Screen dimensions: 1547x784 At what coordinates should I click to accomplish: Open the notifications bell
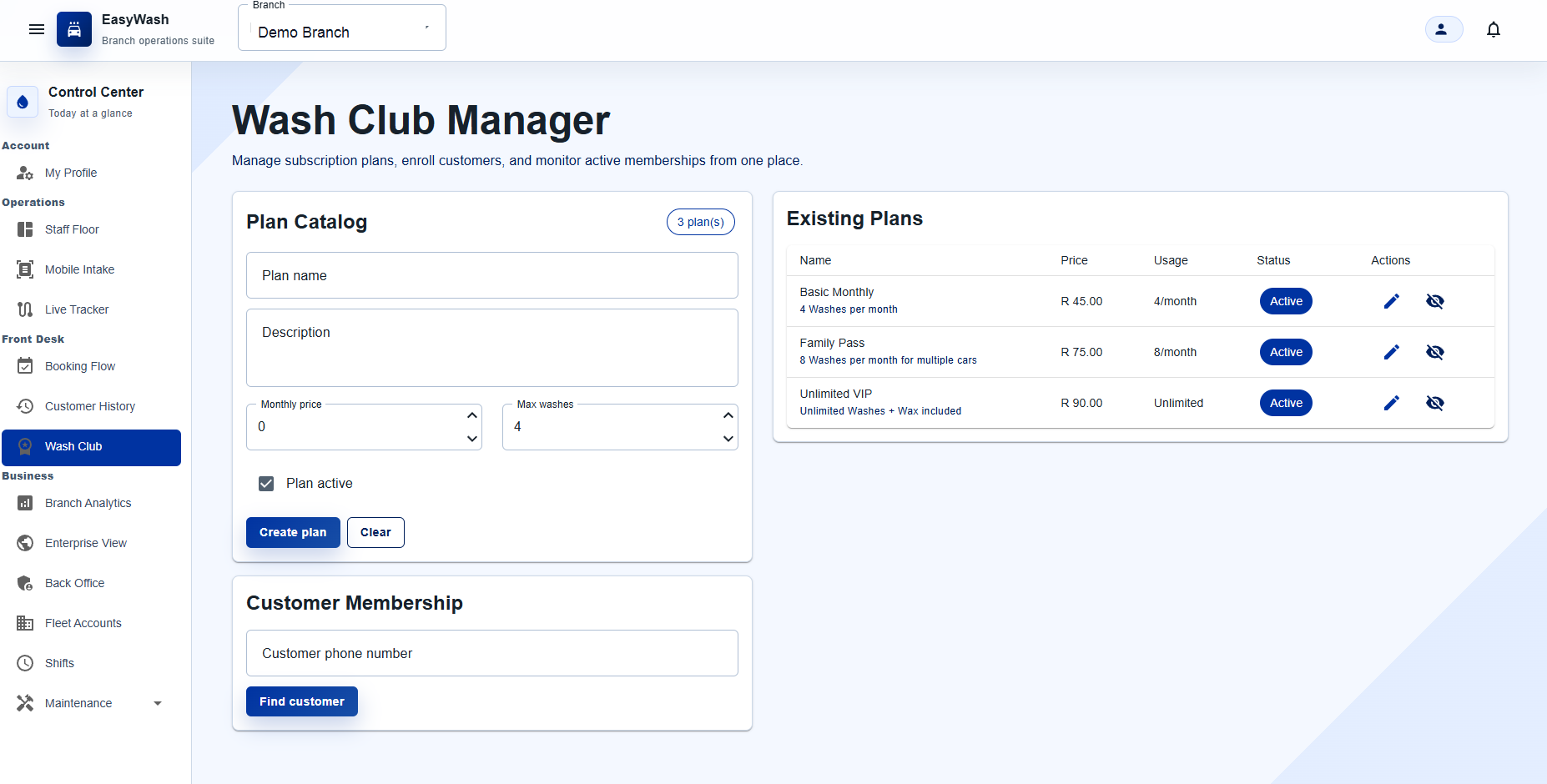click(x=1494, y=29)
